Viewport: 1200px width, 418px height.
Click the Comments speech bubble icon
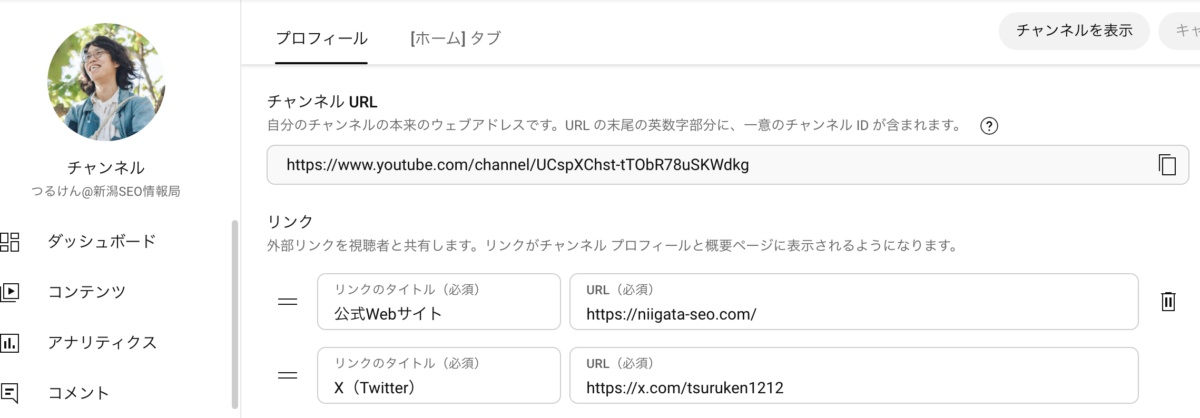click(x=10, y=393)
